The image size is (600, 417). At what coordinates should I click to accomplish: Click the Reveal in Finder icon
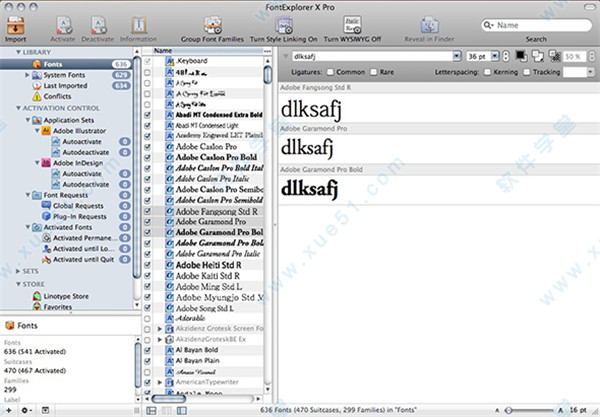coord(431,24)
